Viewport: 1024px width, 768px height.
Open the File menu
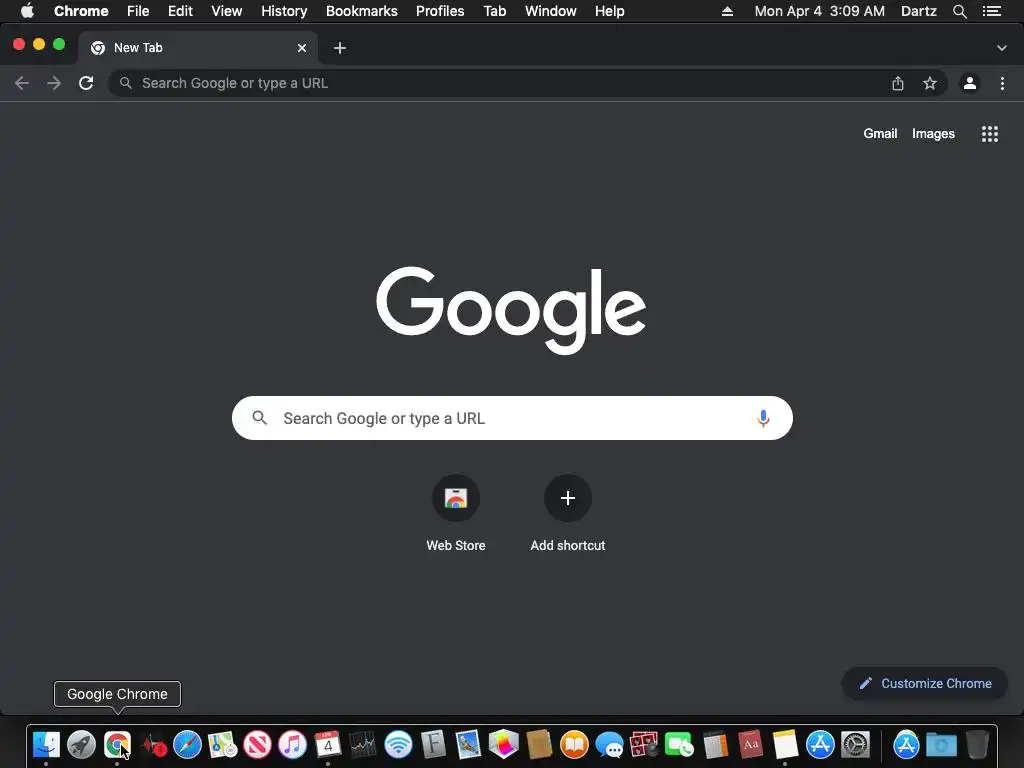pos(138,11)
